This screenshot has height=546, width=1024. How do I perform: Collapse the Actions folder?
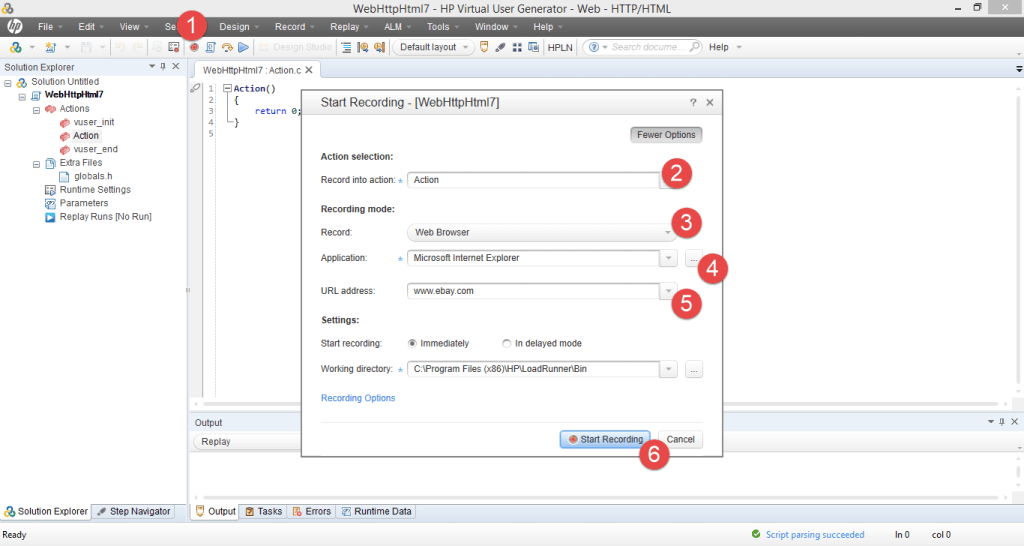(37, 110)
